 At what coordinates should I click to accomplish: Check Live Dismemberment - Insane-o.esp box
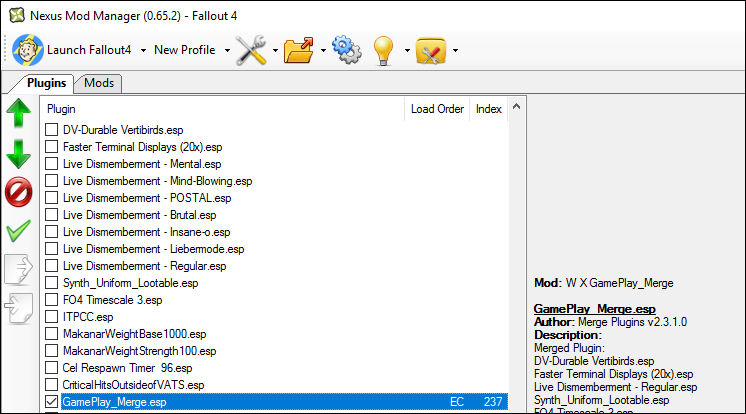tap(51, 232)
